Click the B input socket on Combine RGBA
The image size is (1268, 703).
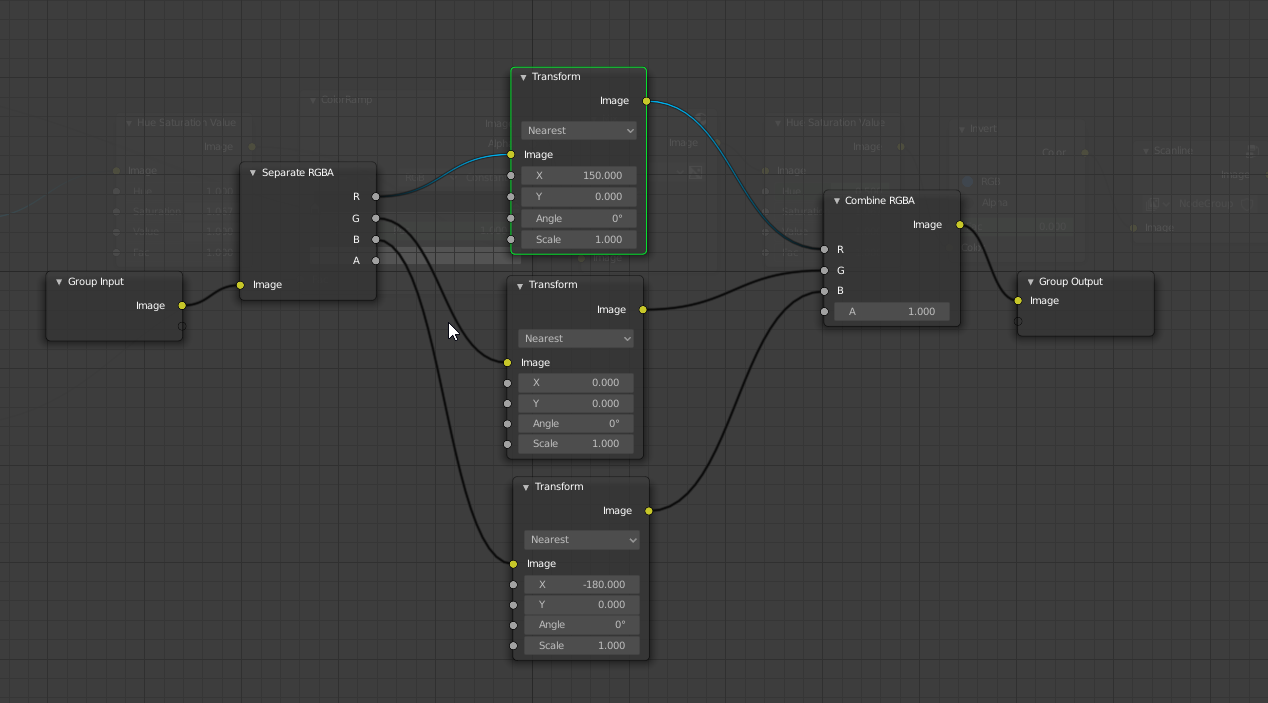coord(824,291)
